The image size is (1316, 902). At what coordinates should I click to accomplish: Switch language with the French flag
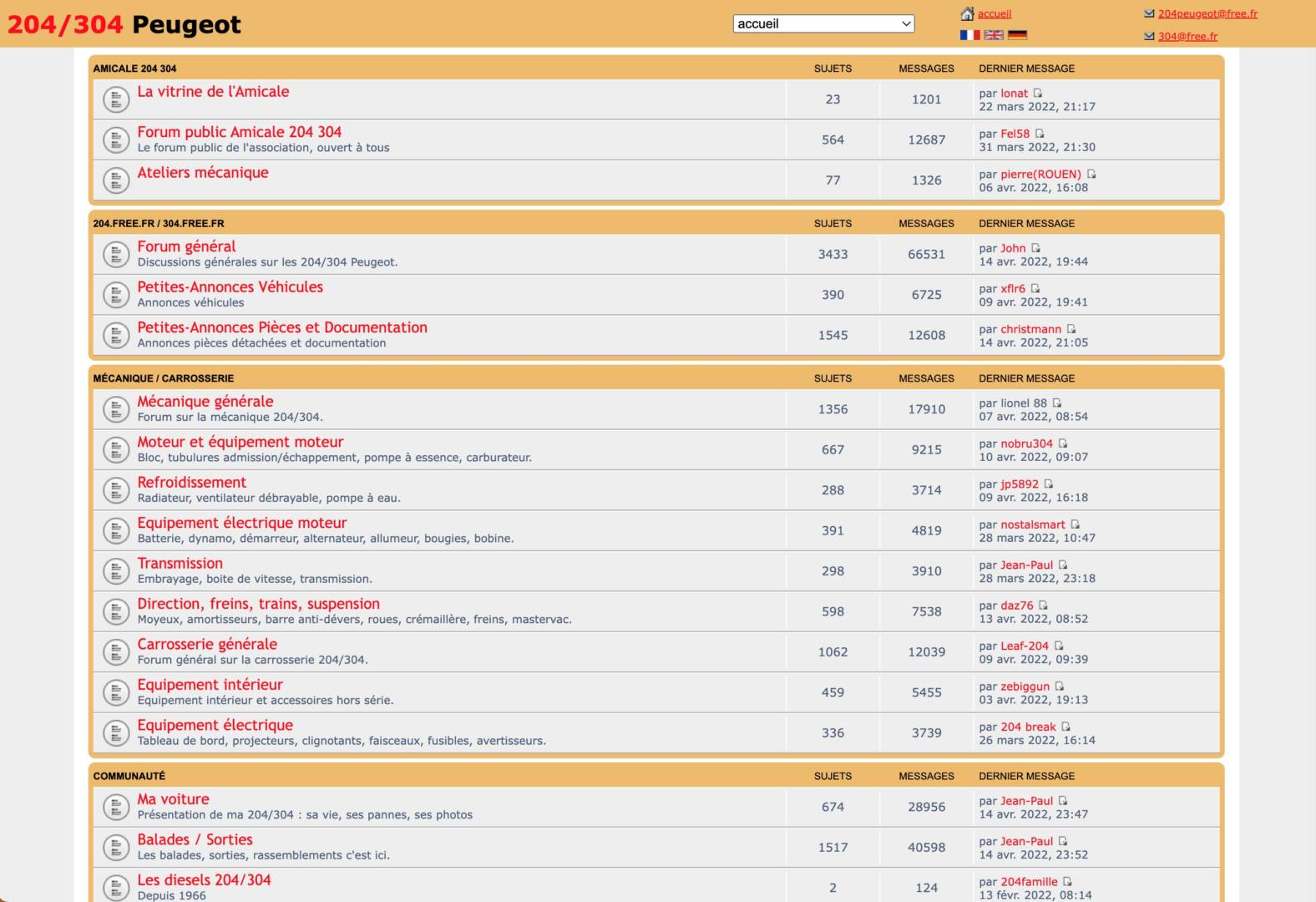(969, 35)
